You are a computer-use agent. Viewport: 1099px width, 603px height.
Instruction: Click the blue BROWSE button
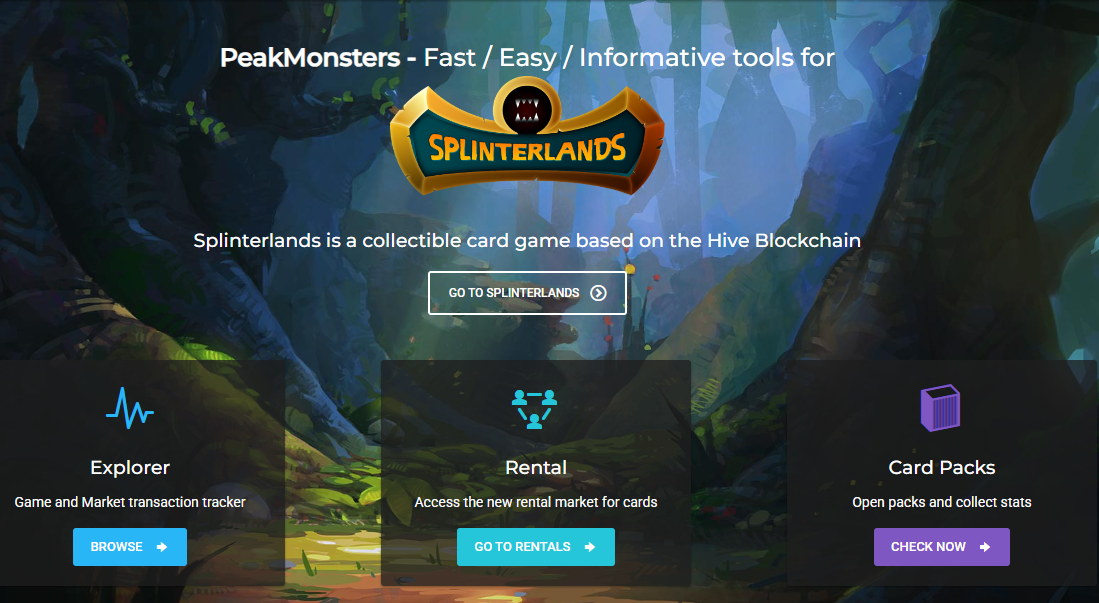point(130,547)
